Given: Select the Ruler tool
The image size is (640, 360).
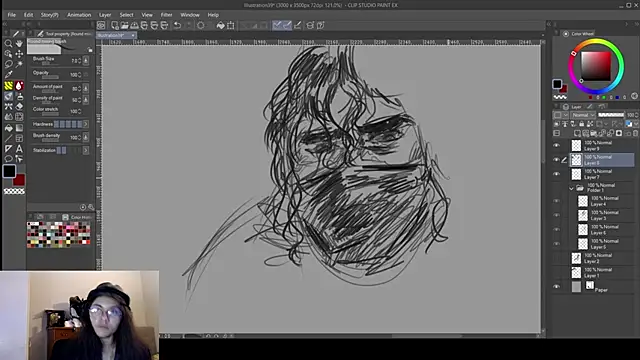Looking at the screenshot, I should pos(8,149).
